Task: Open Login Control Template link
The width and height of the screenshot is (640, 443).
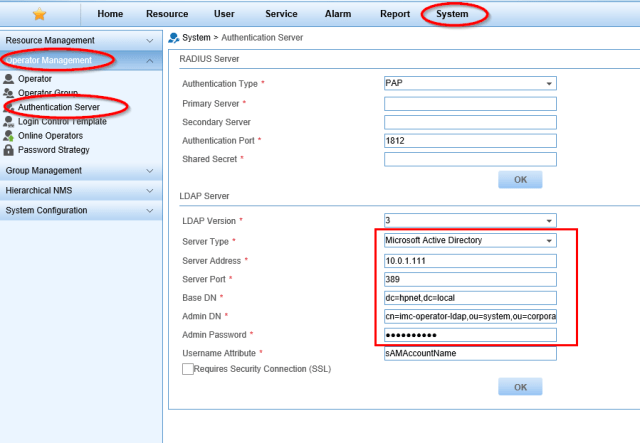Action: (x=62, y=121)
